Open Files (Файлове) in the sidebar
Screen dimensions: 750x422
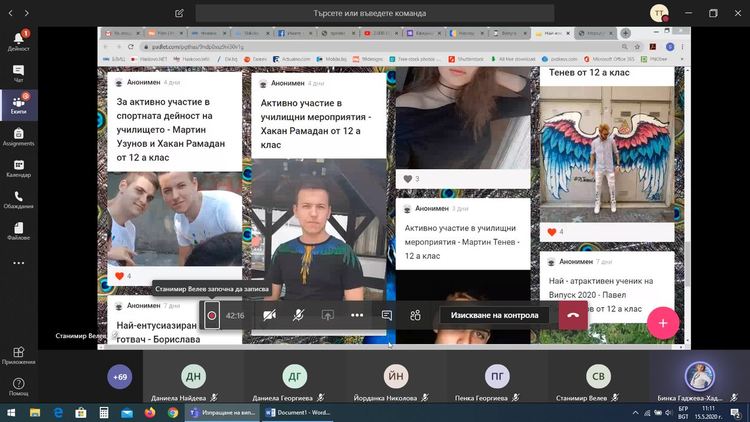(x=18, y=231)
